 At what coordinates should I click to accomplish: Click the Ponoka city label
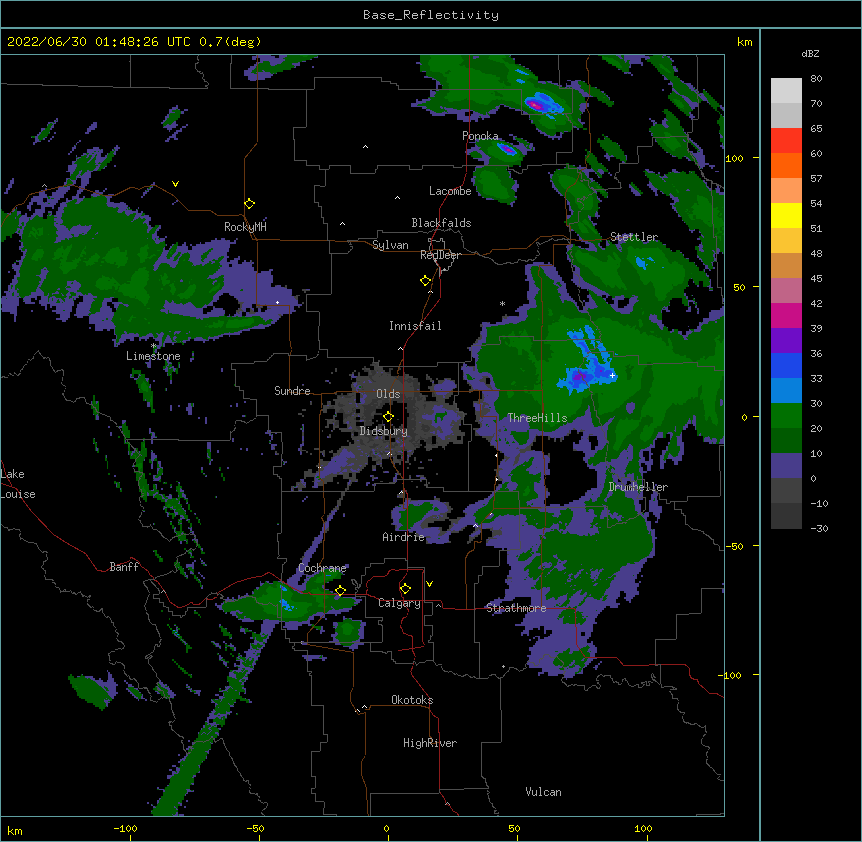(x=480, y=136)
